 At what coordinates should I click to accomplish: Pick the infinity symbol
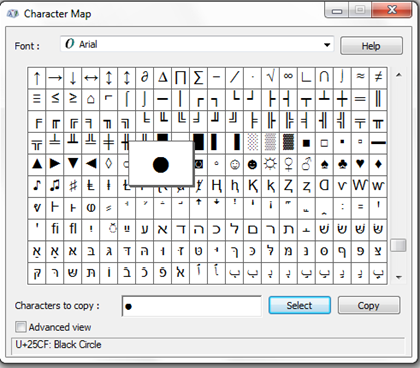click(288, 78)
